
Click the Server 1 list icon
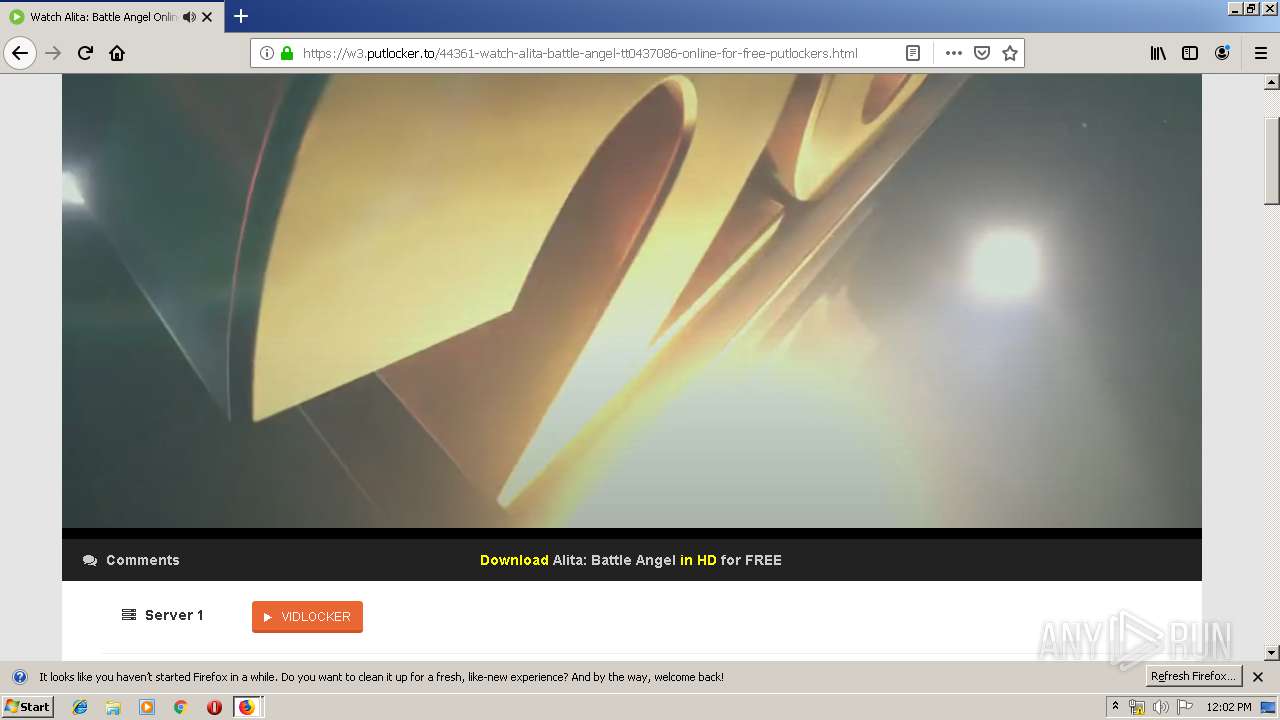click(x=129, y=615)
